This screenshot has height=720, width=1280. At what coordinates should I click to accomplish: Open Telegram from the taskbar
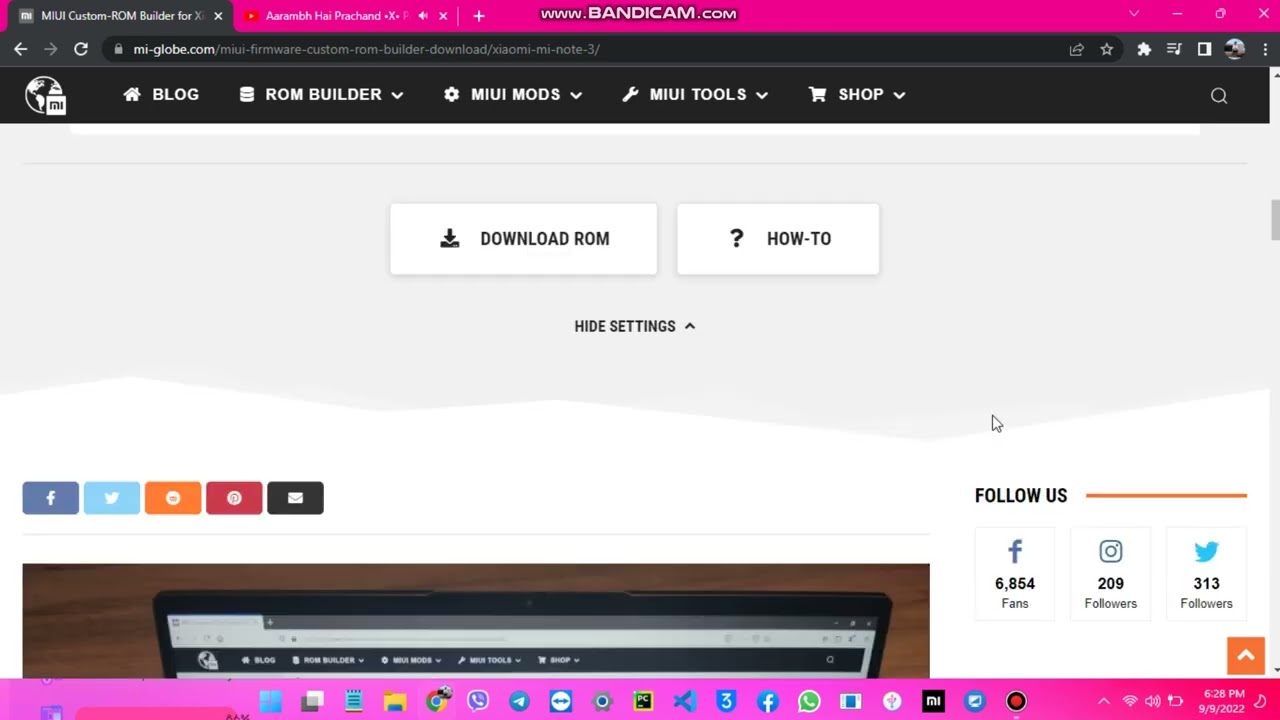pyautogui.click(x=519, y=702)
